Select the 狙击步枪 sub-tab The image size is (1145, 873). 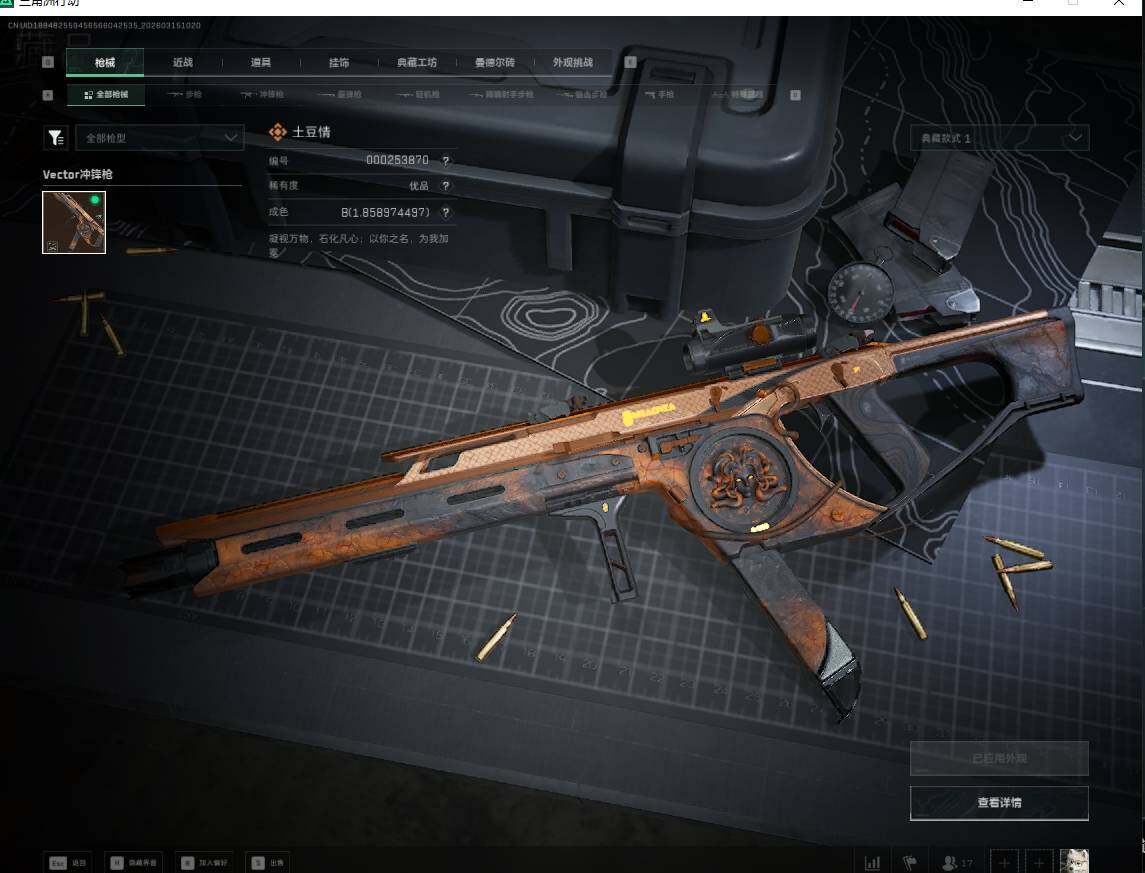click(581, 95)
